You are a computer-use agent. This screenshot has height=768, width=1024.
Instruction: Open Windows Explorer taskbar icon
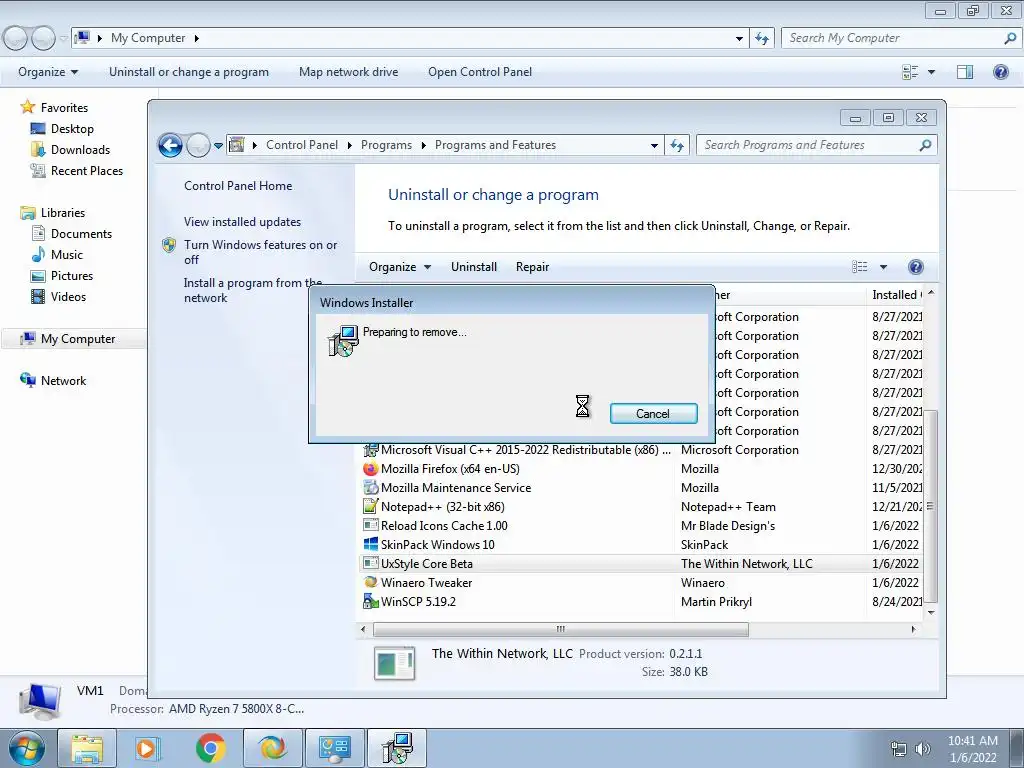[87, 748]
